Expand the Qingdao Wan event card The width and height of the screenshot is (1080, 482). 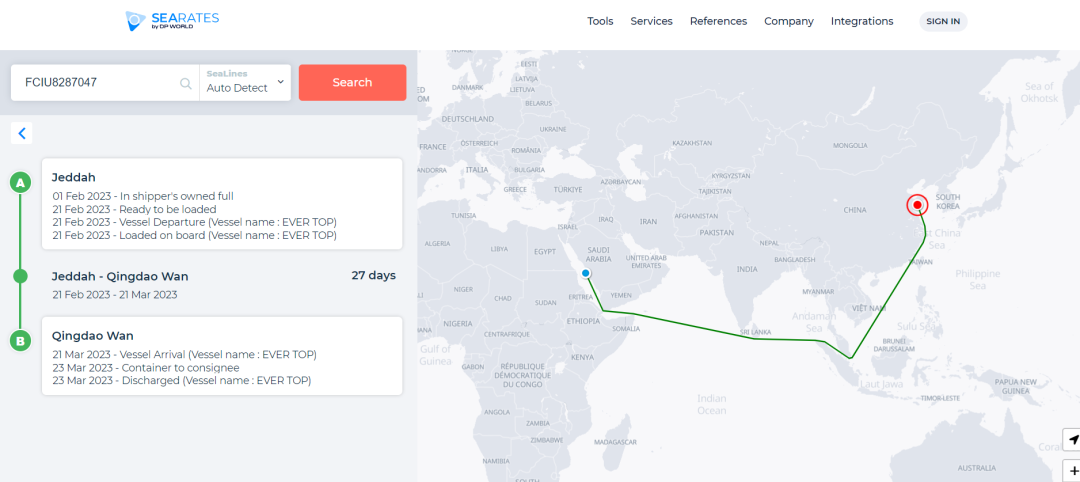coord(222,356)
